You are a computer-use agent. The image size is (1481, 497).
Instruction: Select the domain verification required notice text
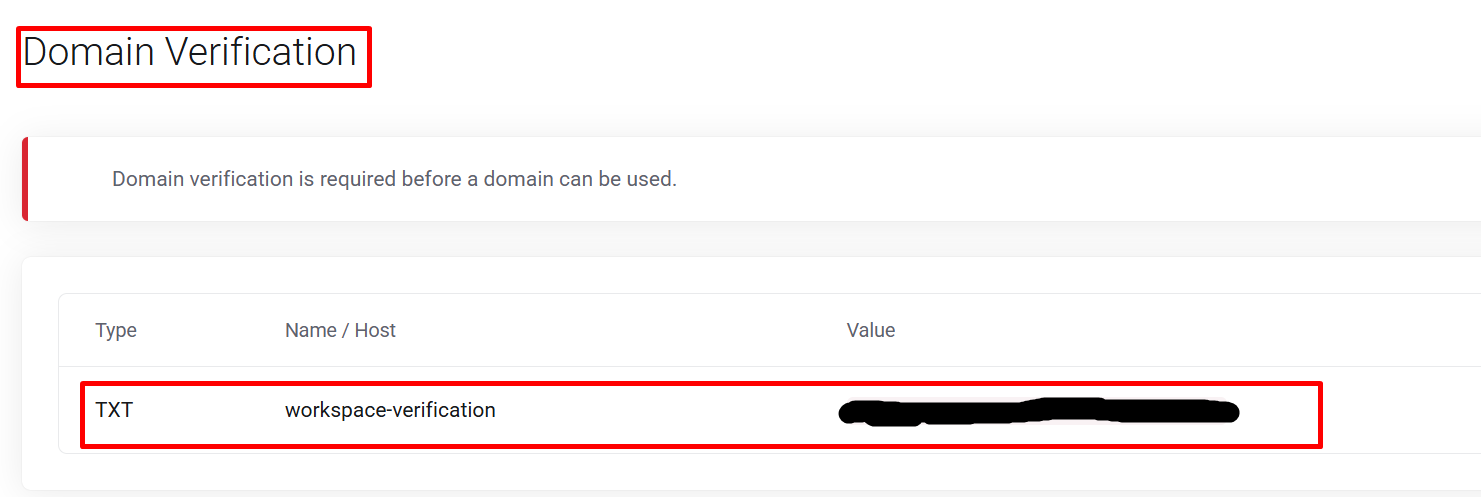click(x=394, y=180)
